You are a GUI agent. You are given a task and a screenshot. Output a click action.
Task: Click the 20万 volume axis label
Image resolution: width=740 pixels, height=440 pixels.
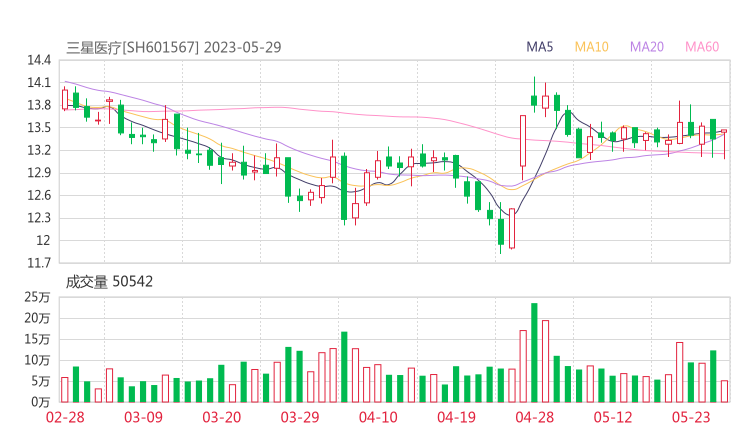[37, 318]
